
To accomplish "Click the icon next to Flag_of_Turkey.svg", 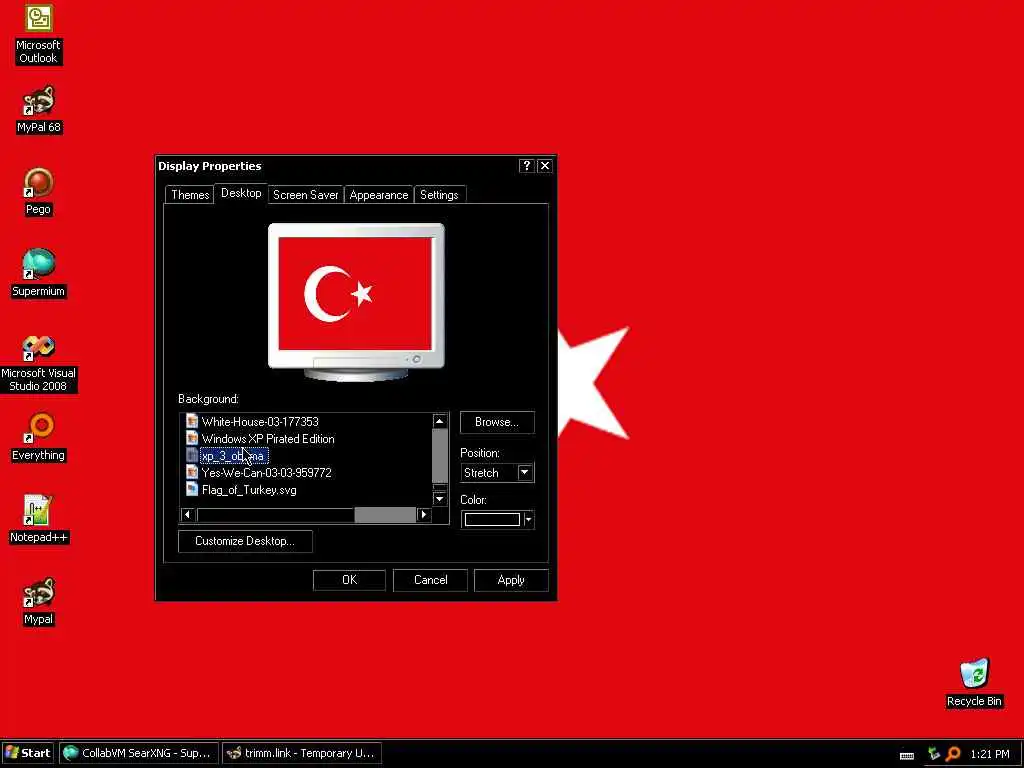I will point(192,489).
